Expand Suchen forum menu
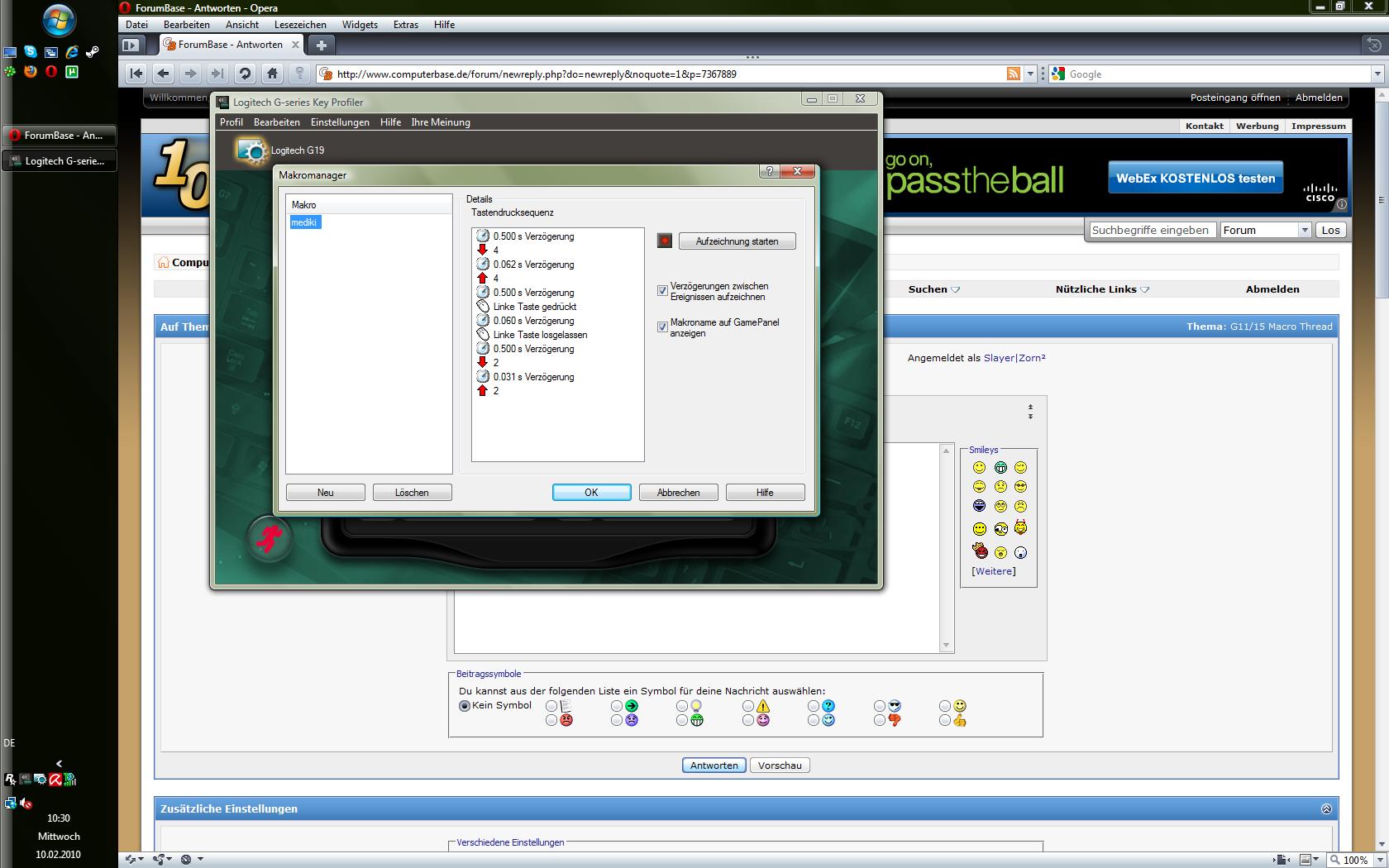The image size is (1389, 868). tap(933, 289)
